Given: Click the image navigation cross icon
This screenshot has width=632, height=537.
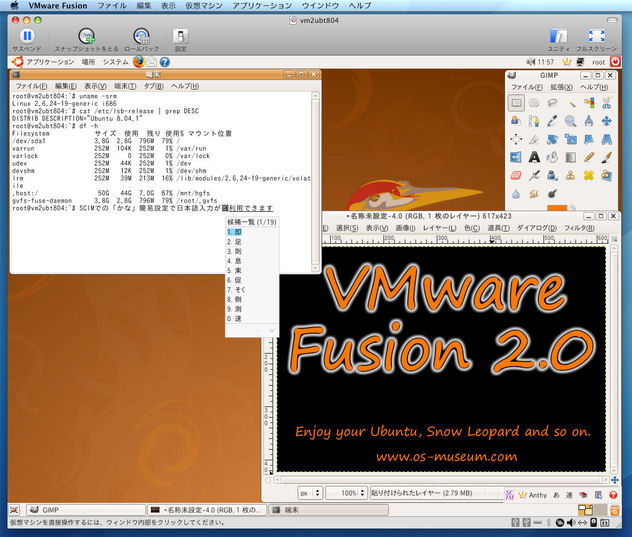Looking at the screenshot, I should [615, 480].
